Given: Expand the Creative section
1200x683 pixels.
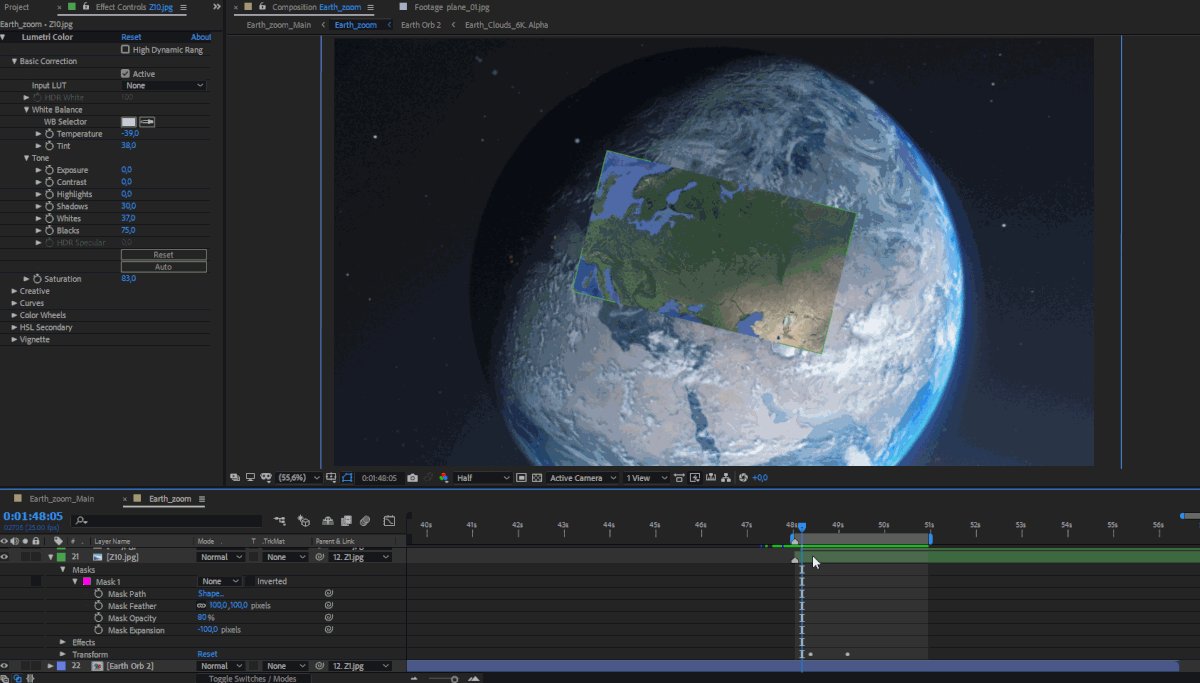Looking at the screenshot, I should (x=15, y=291).
